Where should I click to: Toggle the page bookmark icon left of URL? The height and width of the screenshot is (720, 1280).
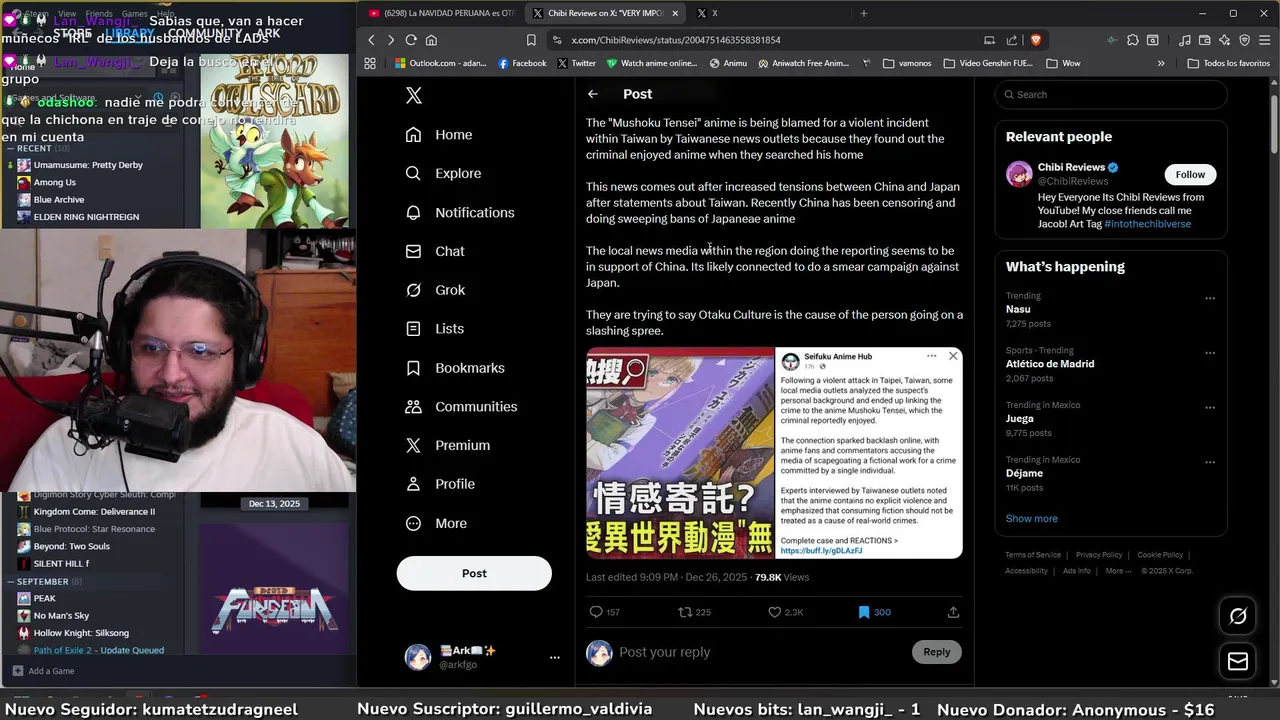tap(531, 40)
